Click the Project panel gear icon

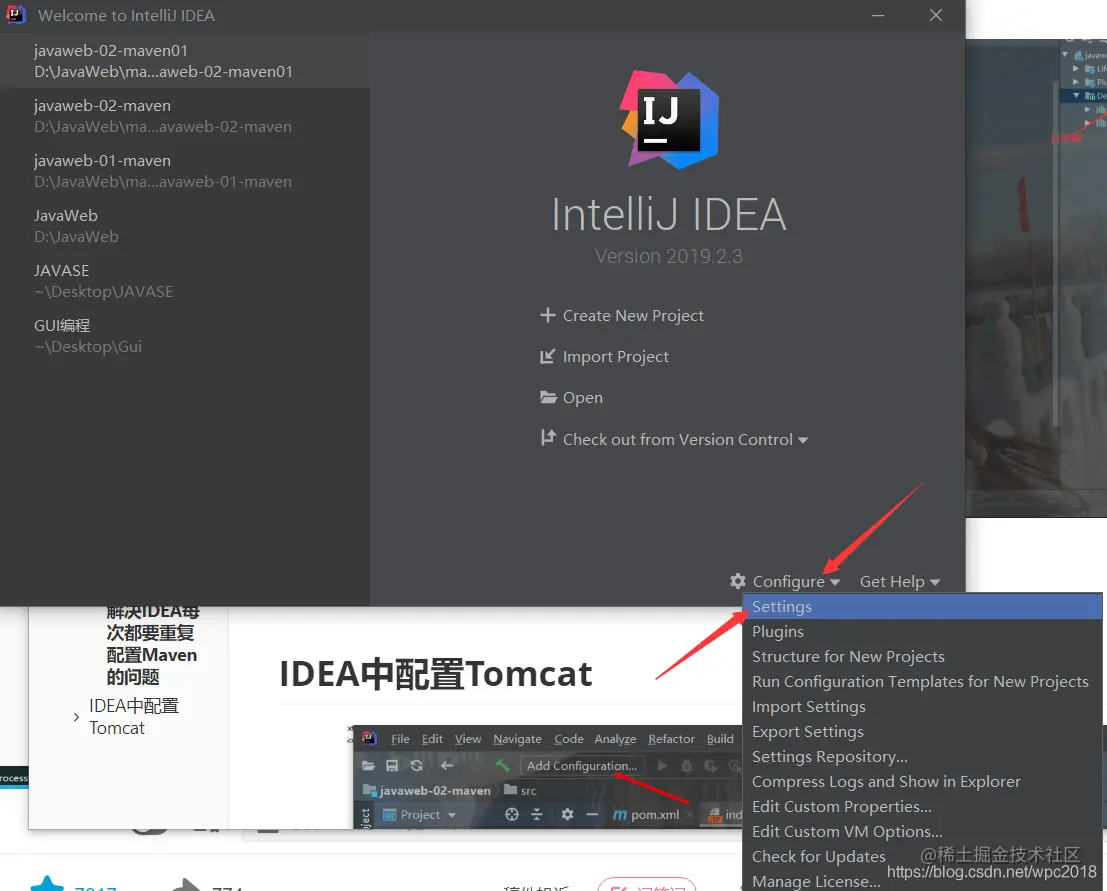(x=567, y=815)
